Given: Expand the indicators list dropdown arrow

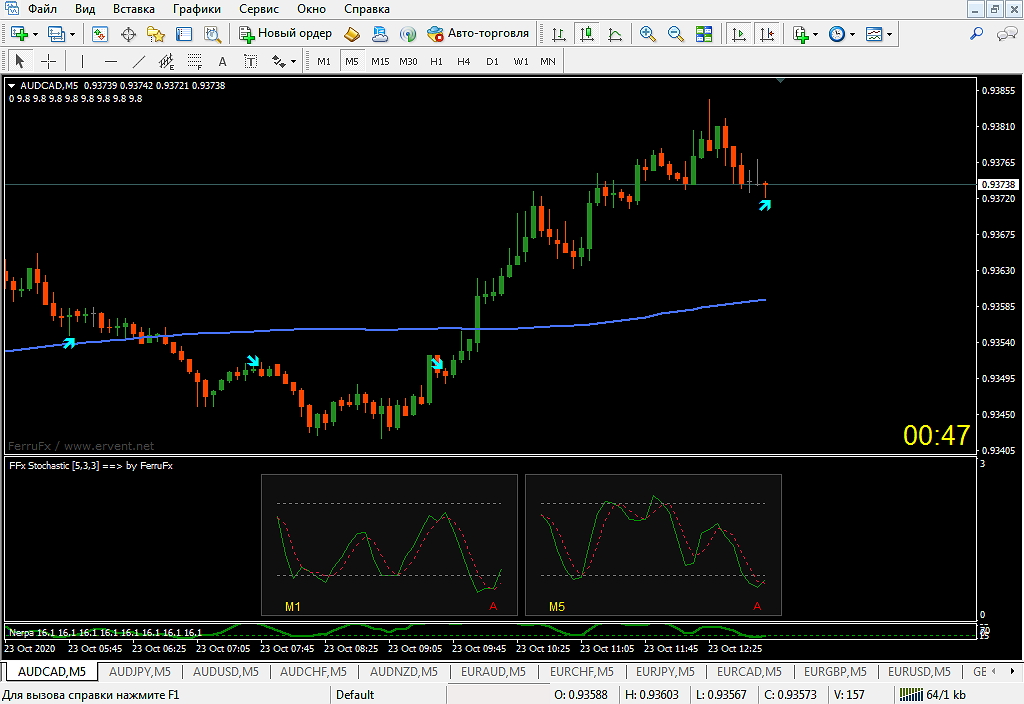Looking at the screenshot, I should coord(815,35).
